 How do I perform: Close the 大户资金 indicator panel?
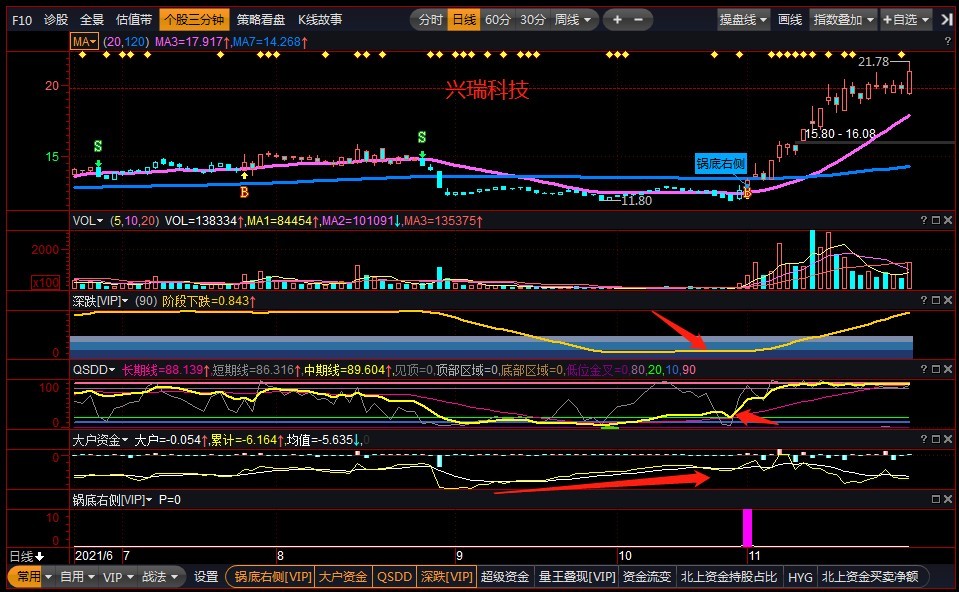(x=949, y=439)
